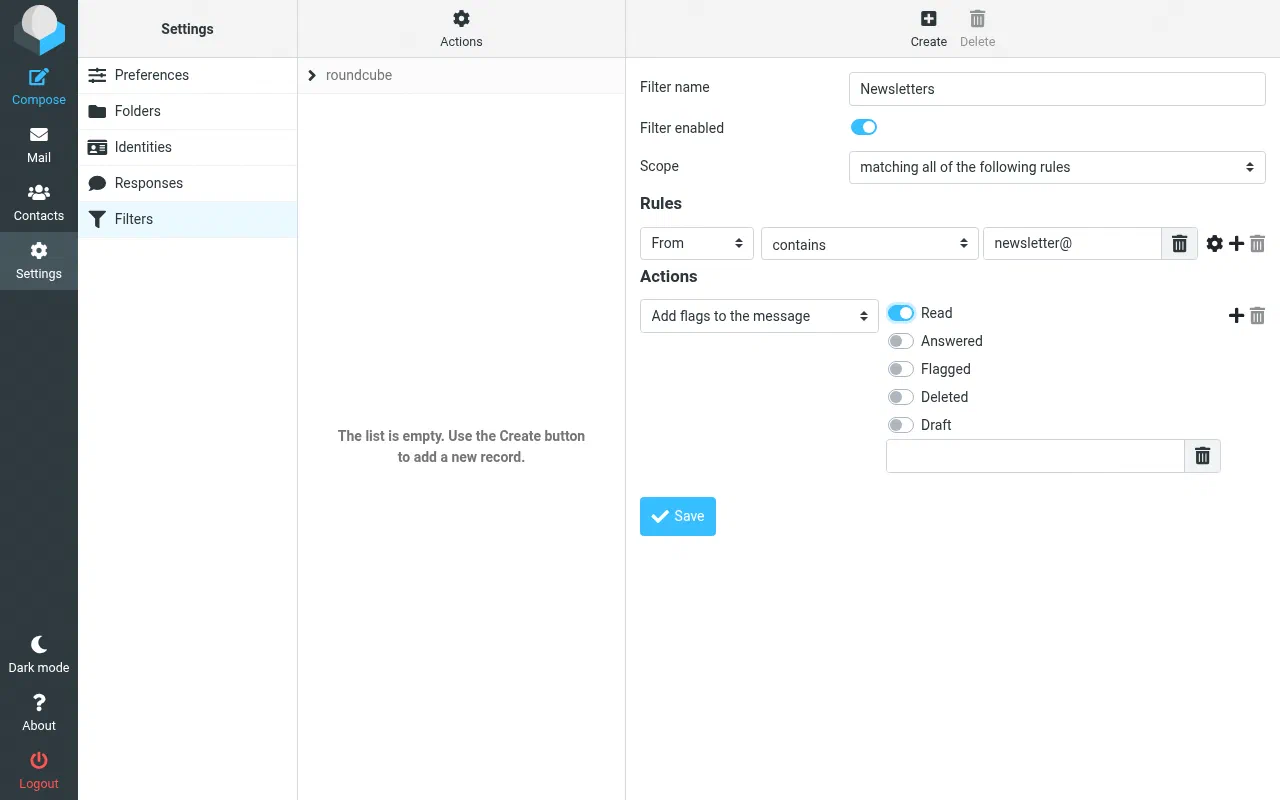
Task: Click the Delete filter toolbar button
Action: 977,29
